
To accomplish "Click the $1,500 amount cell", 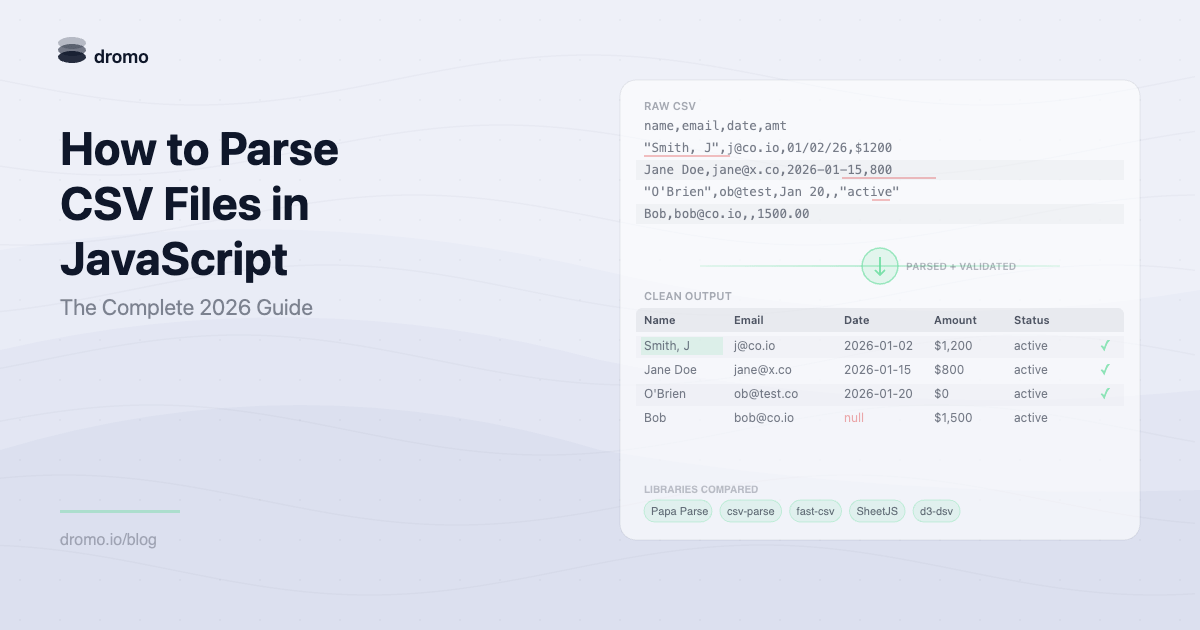I will click(953, 418).
